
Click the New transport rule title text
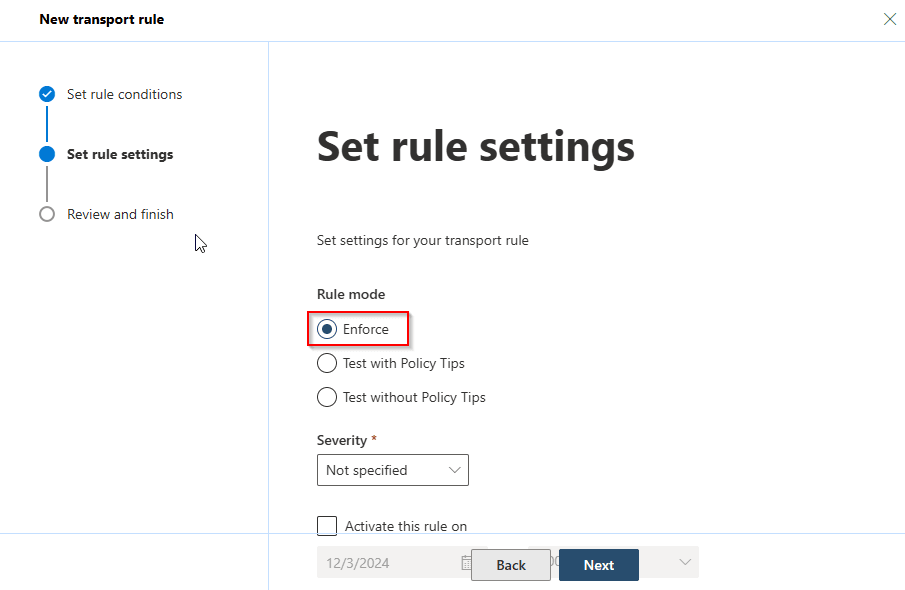101,19
